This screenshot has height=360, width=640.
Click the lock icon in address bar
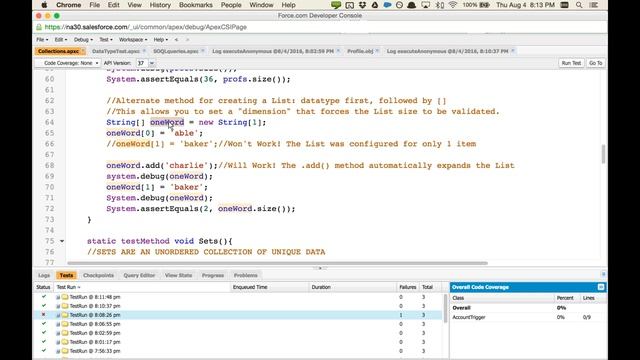click(x=39, y=27)
